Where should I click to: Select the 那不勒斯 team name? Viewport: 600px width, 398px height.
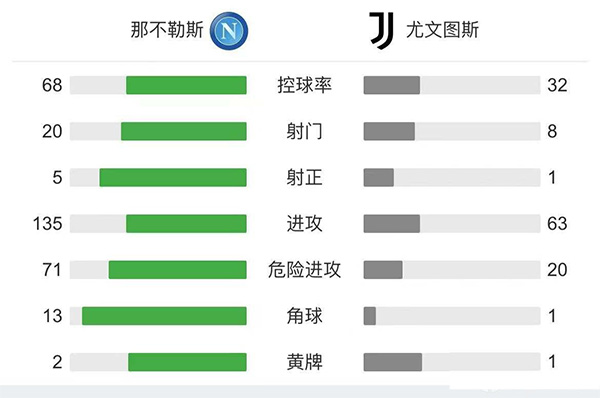[167, 30]
